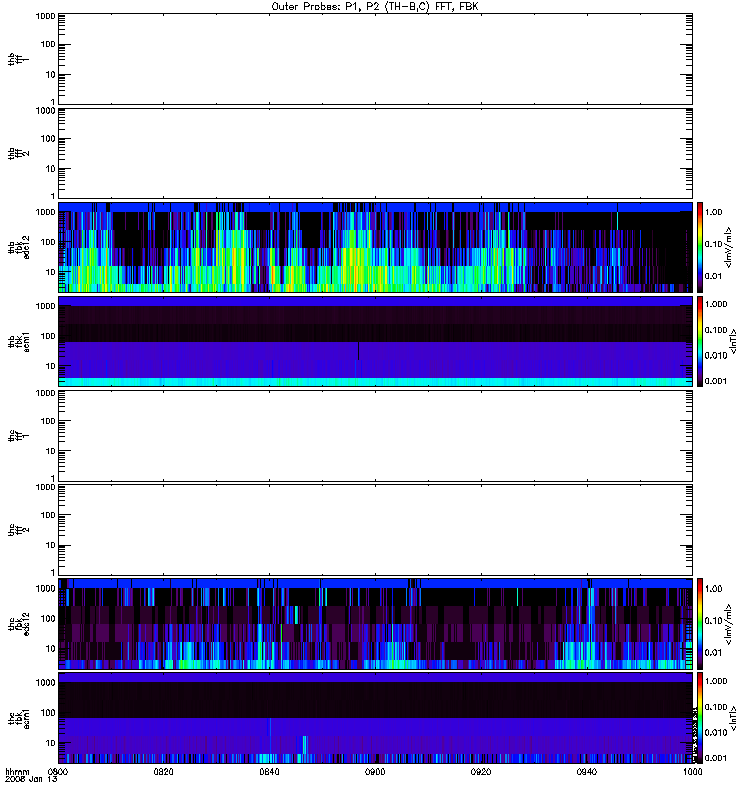
Task: Click the 1.00 tick on thb edc12 color bar
Action: pyautogui.click(x=713, y=212)
